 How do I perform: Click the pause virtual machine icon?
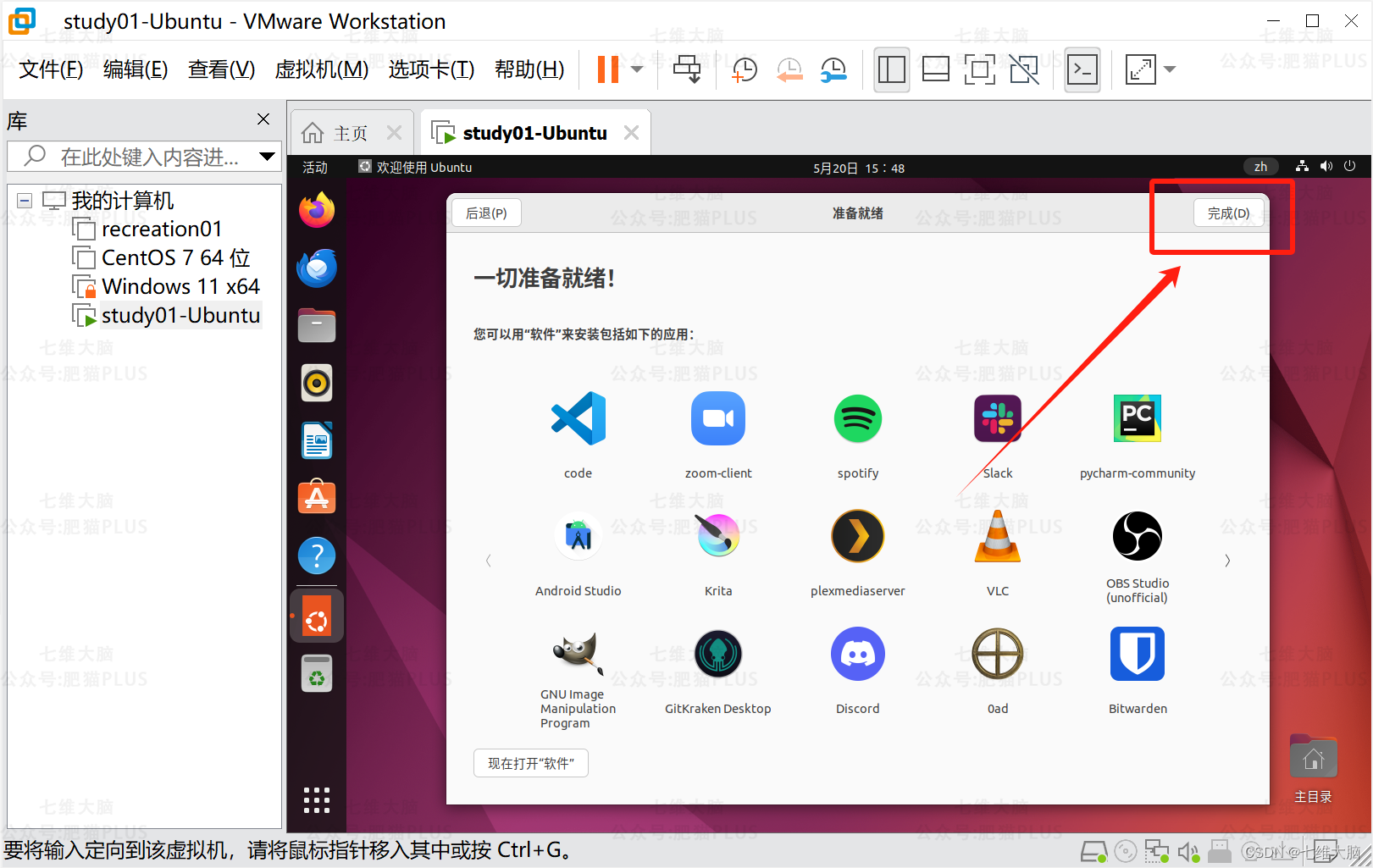tap(608, 69)
